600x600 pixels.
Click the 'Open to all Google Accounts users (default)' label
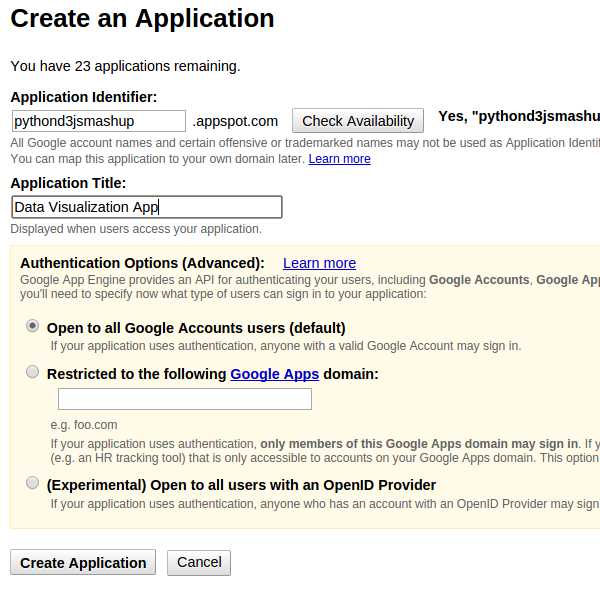(x=196, y=328)
